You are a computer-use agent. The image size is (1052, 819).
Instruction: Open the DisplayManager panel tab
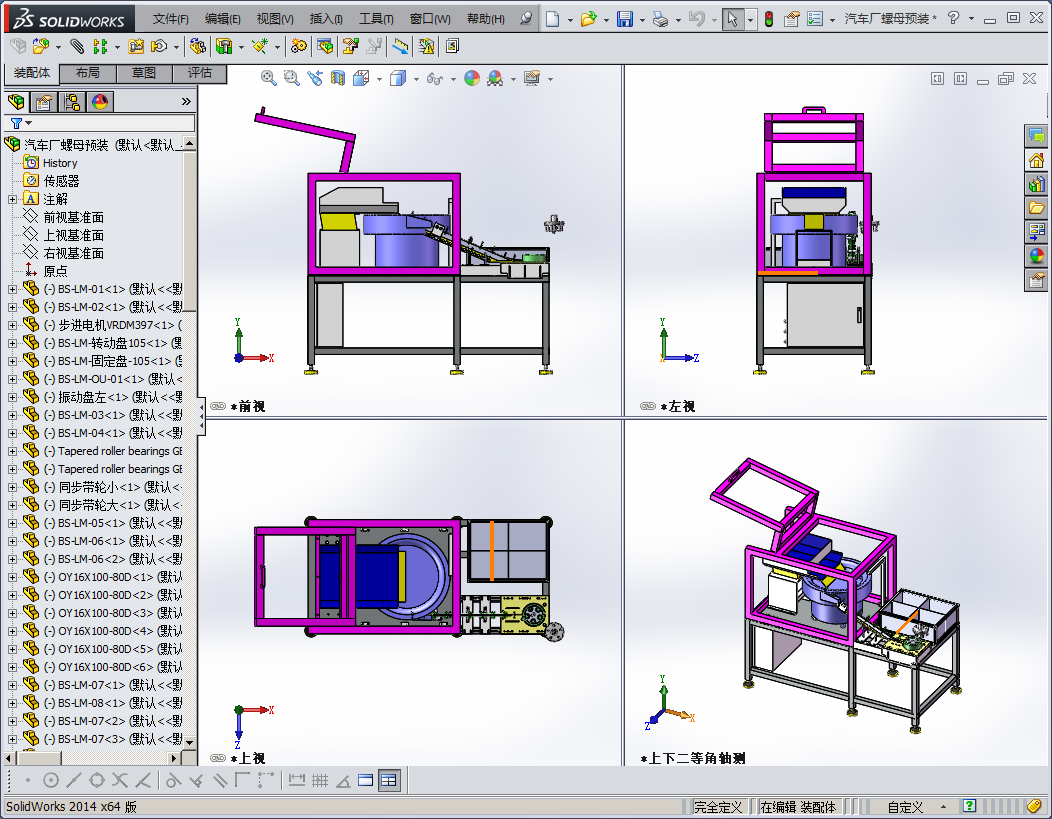100,102
